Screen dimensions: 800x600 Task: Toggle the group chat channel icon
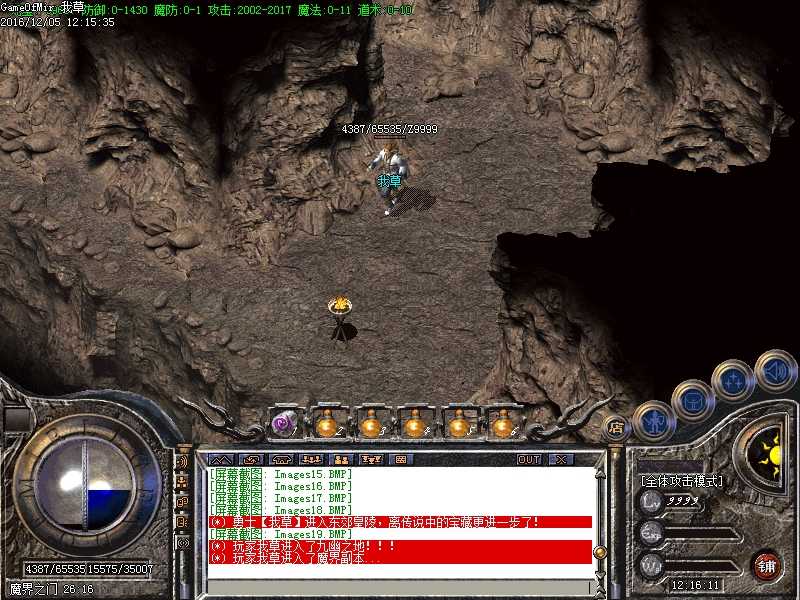click(x=183, y=482)
